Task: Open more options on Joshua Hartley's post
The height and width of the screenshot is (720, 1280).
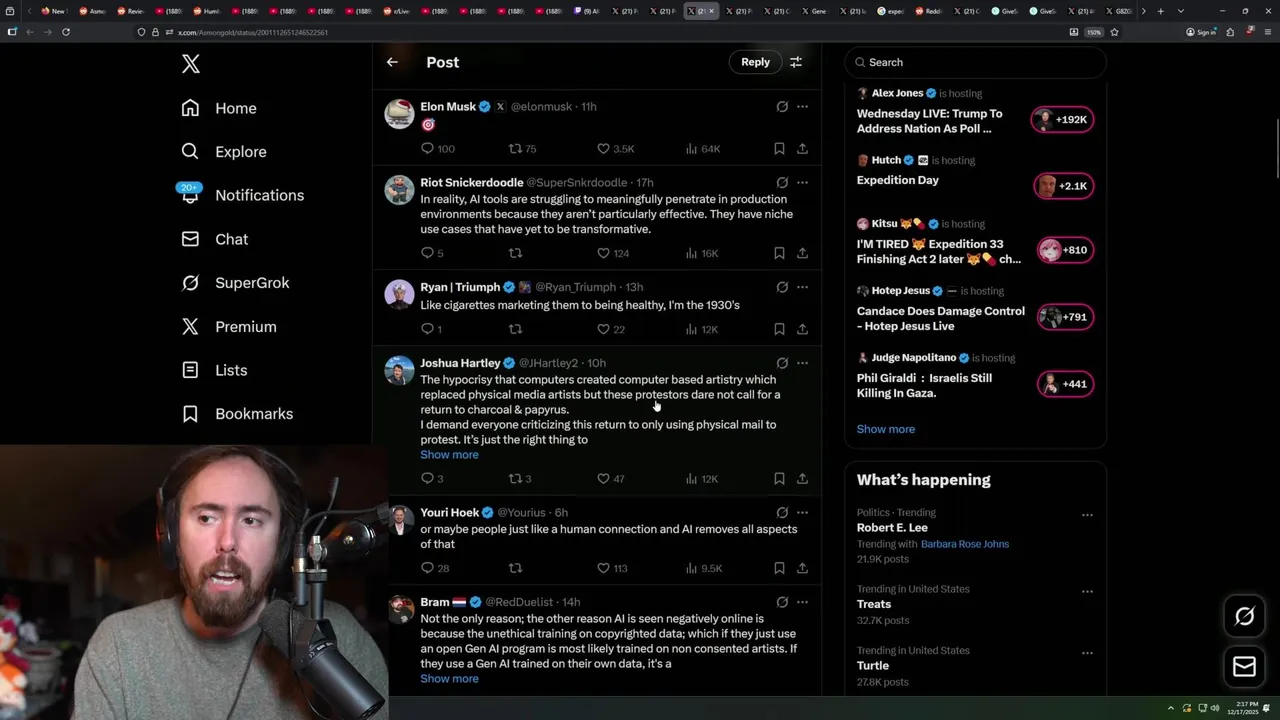Action: (x=802, y=363)
